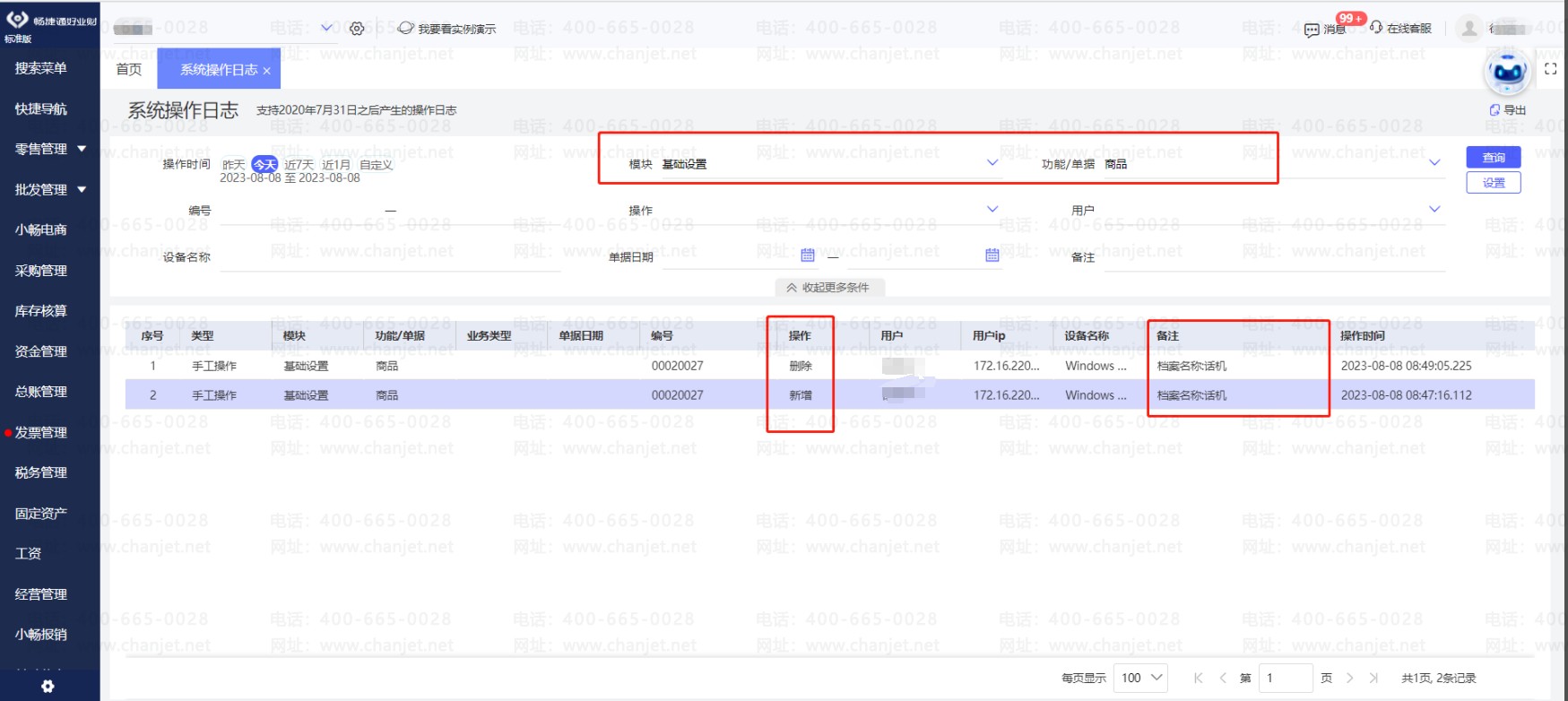This screenshot has height=701, width=1568.
Task: Close the 系统操作日志 tab
Action: [x=267, y=71]
